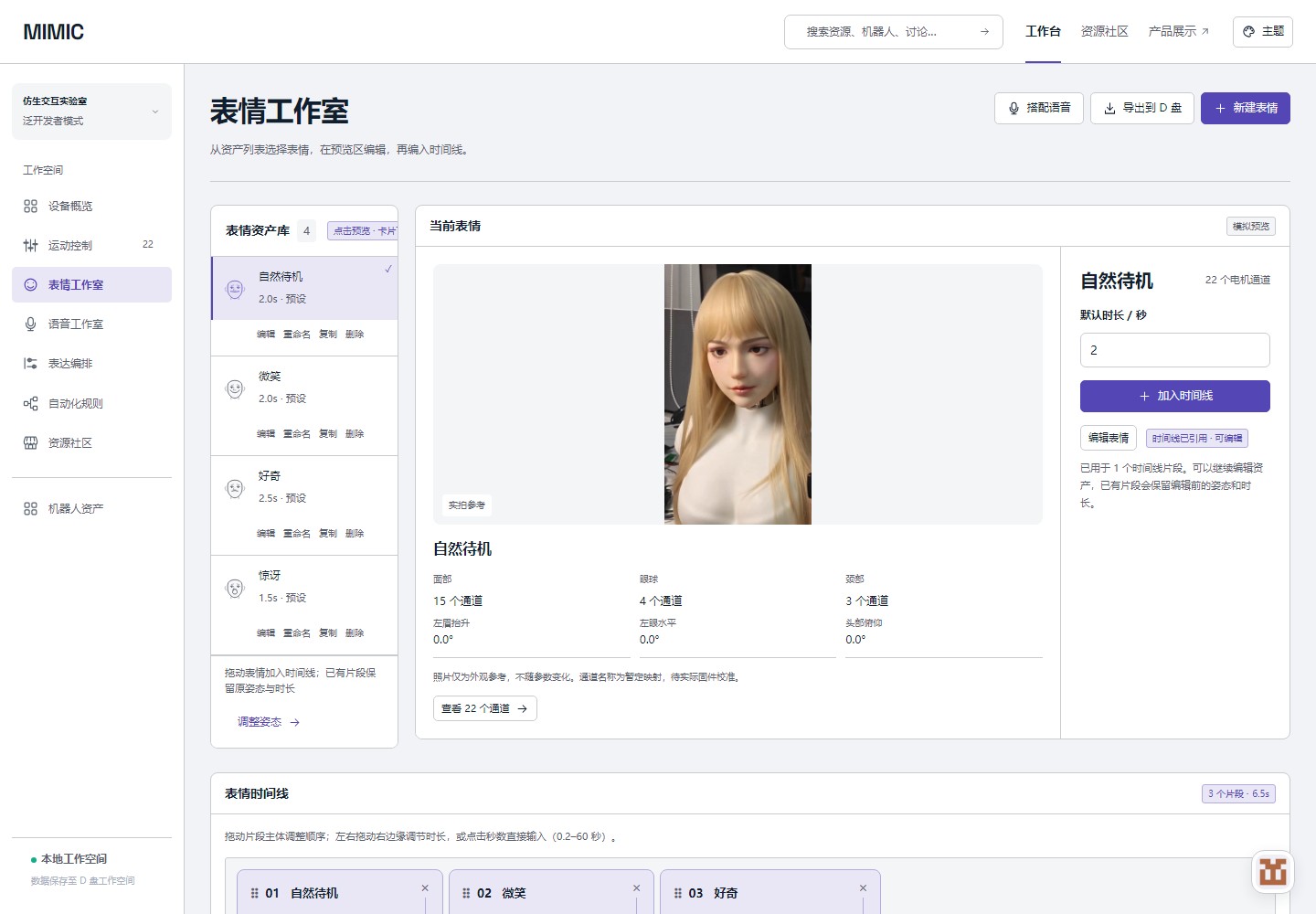Screen dimensions: 1316x914
Task: Select the 惊讶 expression face icon
Action: 235,588
